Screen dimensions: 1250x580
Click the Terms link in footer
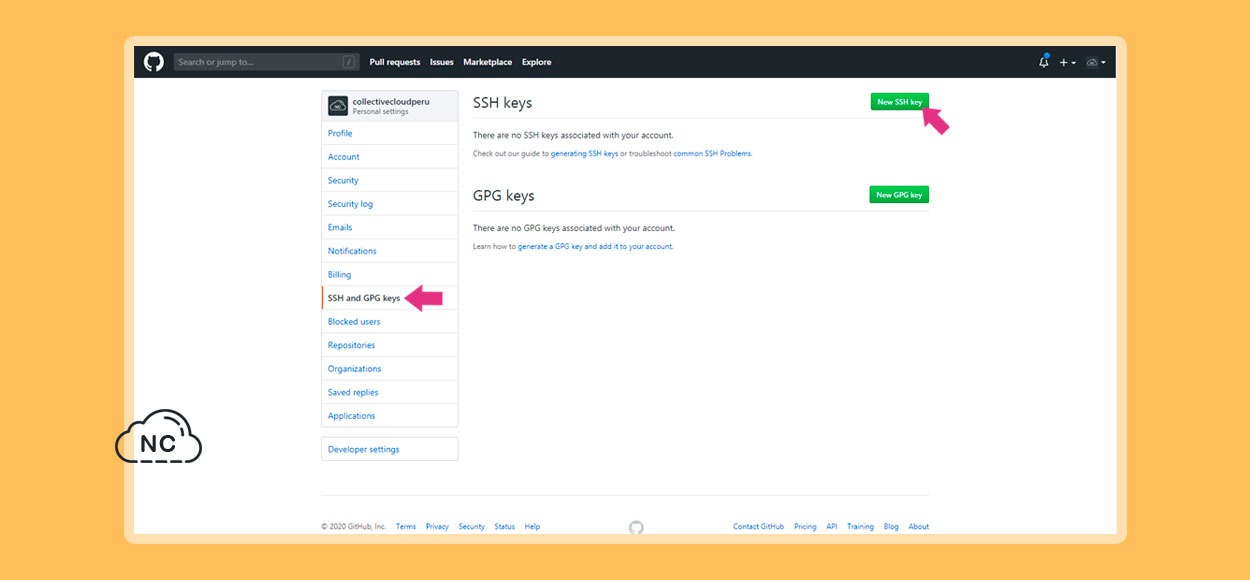406,527
